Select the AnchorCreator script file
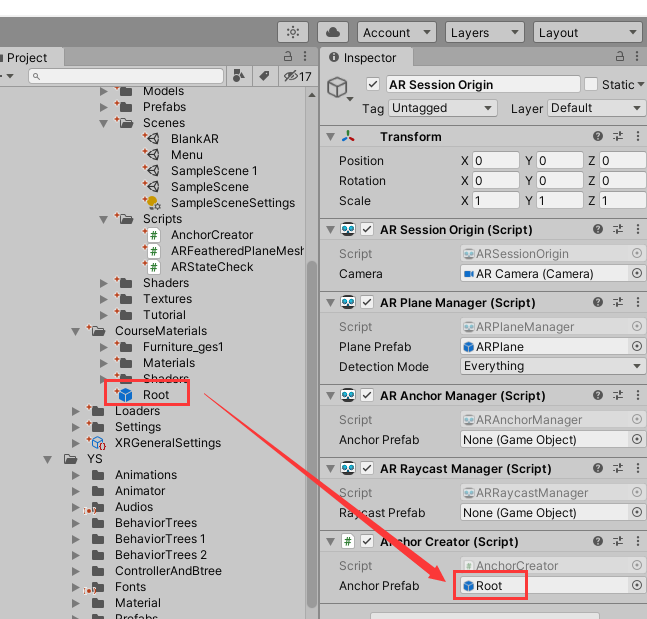This screenshot has width=647, height=619. [212, 235]
